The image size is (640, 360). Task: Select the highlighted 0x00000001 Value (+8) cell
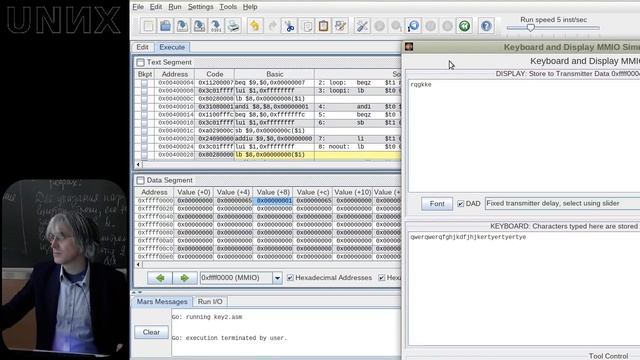pos(273,201)
